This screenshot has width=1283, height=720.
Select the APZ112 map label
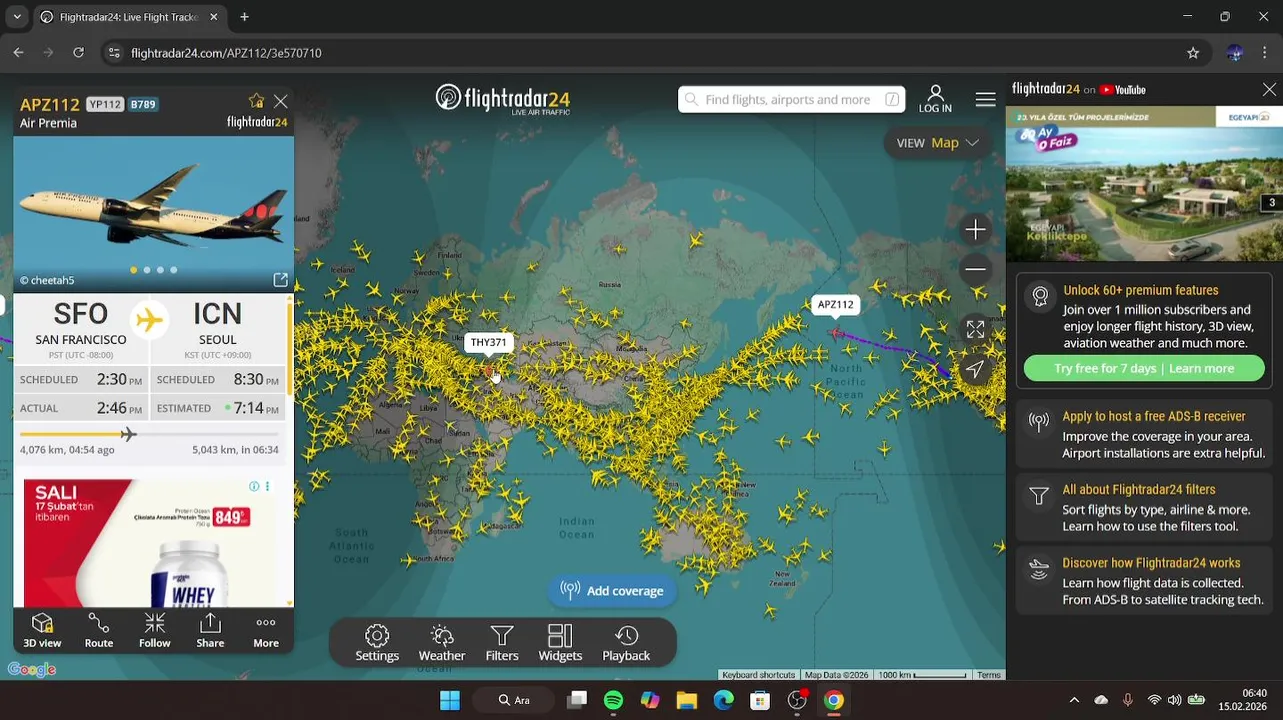coord(836,305)
